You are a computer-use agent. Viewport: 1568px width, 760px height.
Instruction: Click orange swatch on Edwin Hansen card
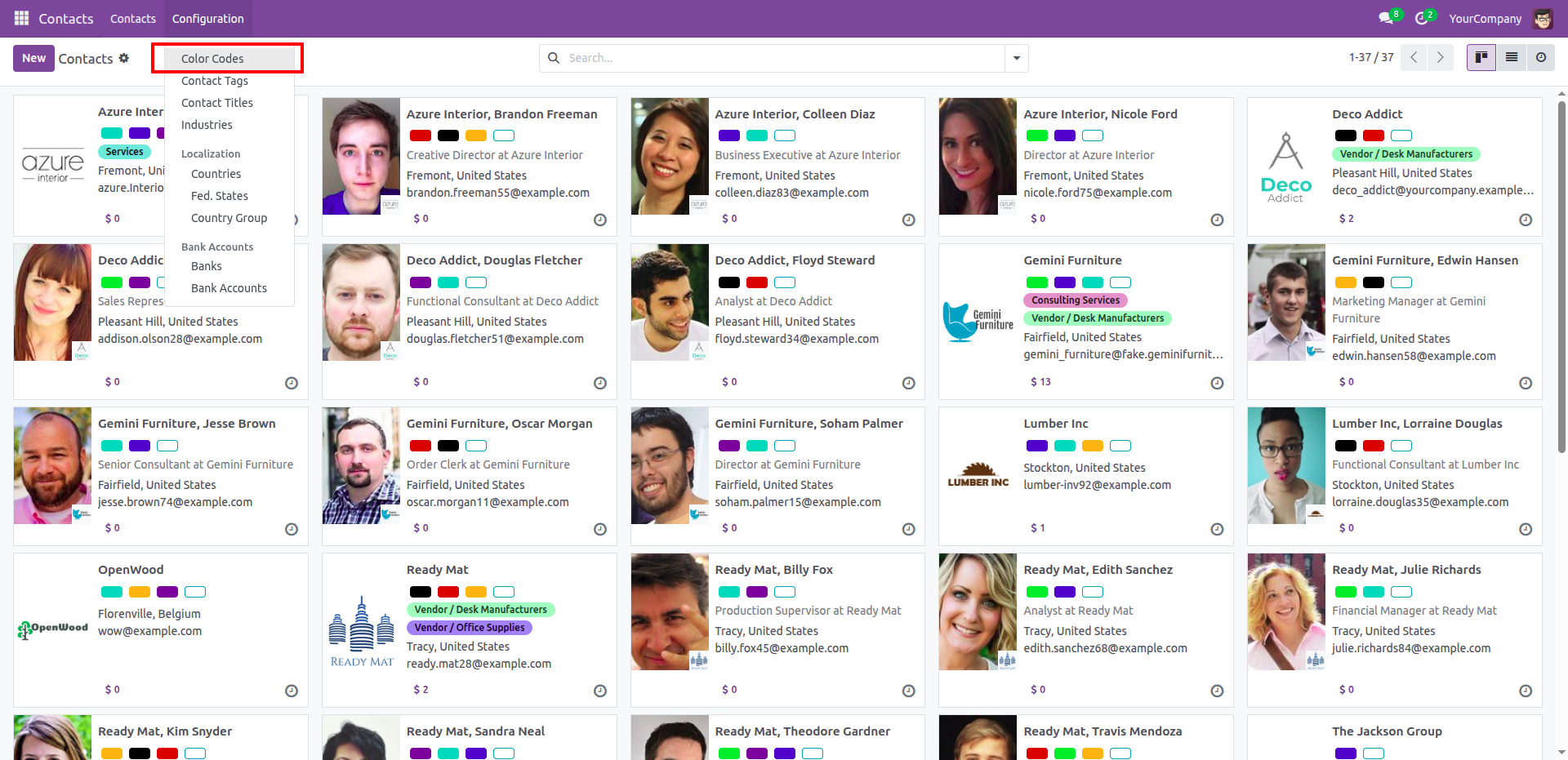click(1346, 282)
